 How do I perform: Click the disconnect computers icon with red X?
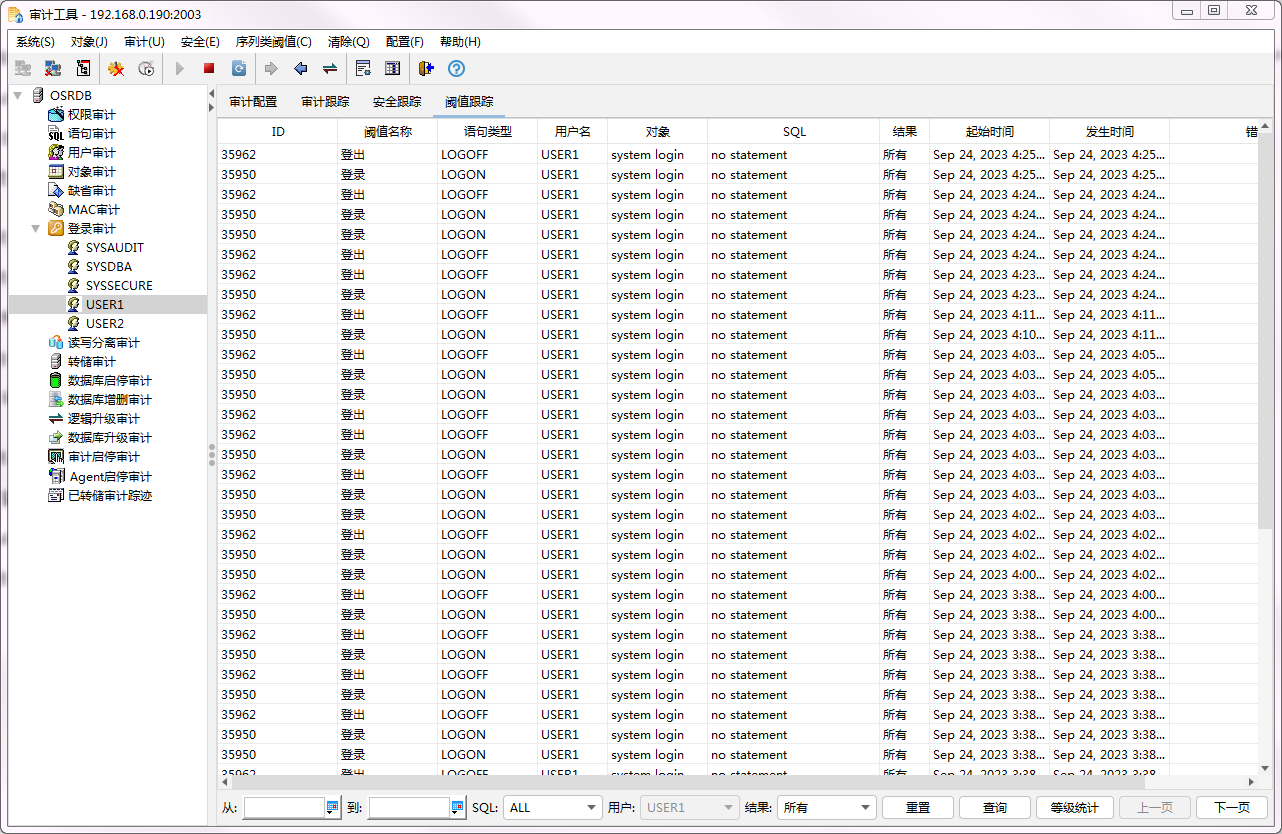[x=53, y=69]
